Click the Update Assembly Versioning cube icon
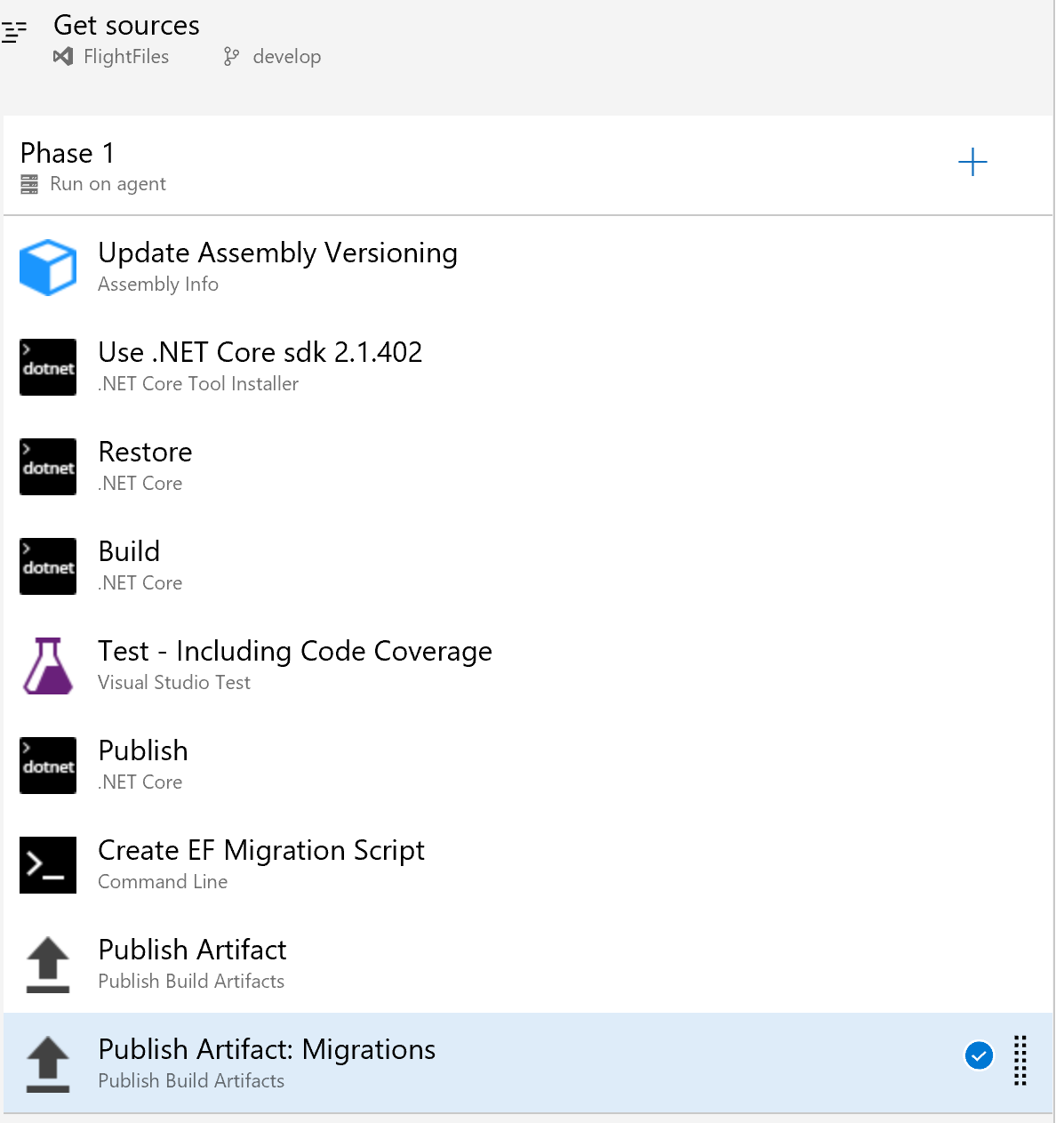Image resolution: width=1064 pixels, height=1123 pixels. click(x=48, y=268)
